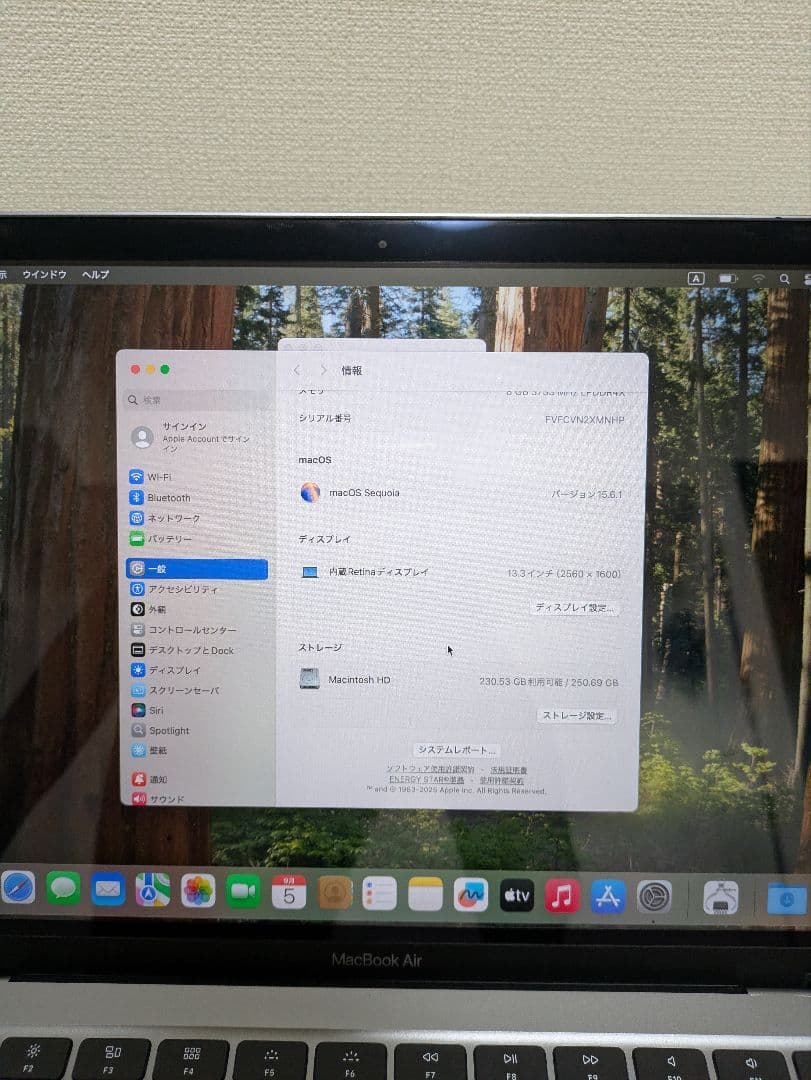Image resolution: width=811 pixels, height=1080 pixels.
Task: Open Calendar from Dock
Action: point(289,892)
